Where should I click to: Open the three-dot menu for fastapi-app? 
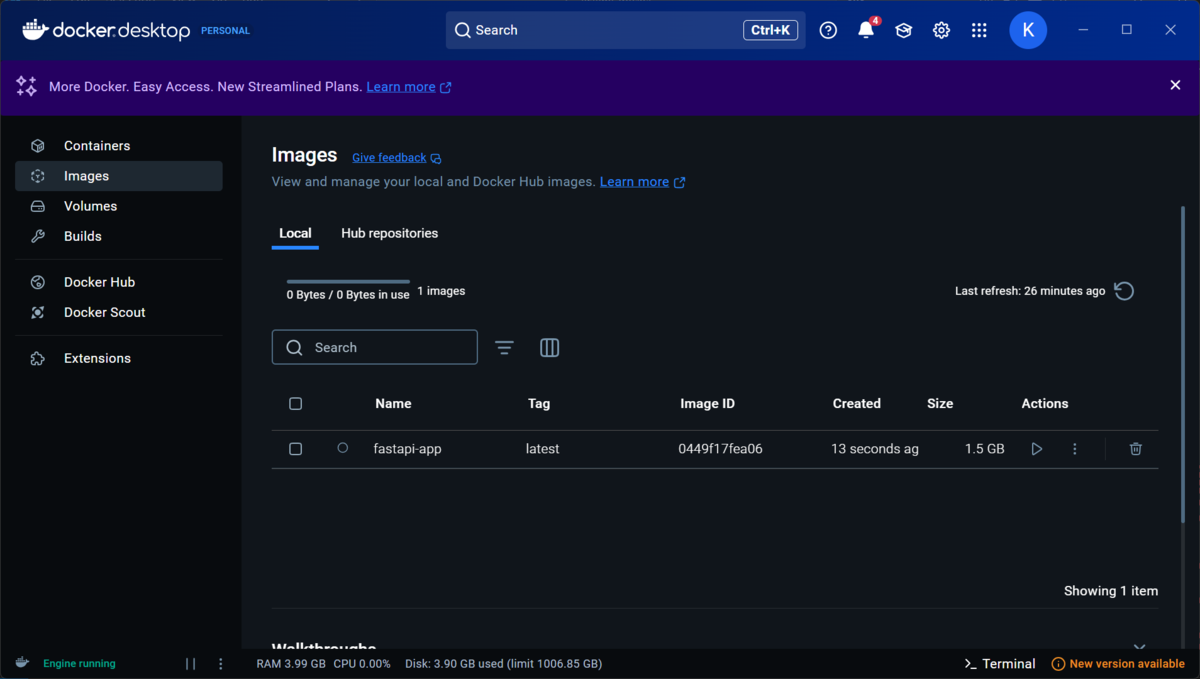pyautogui.click(x=1075, y=449)
